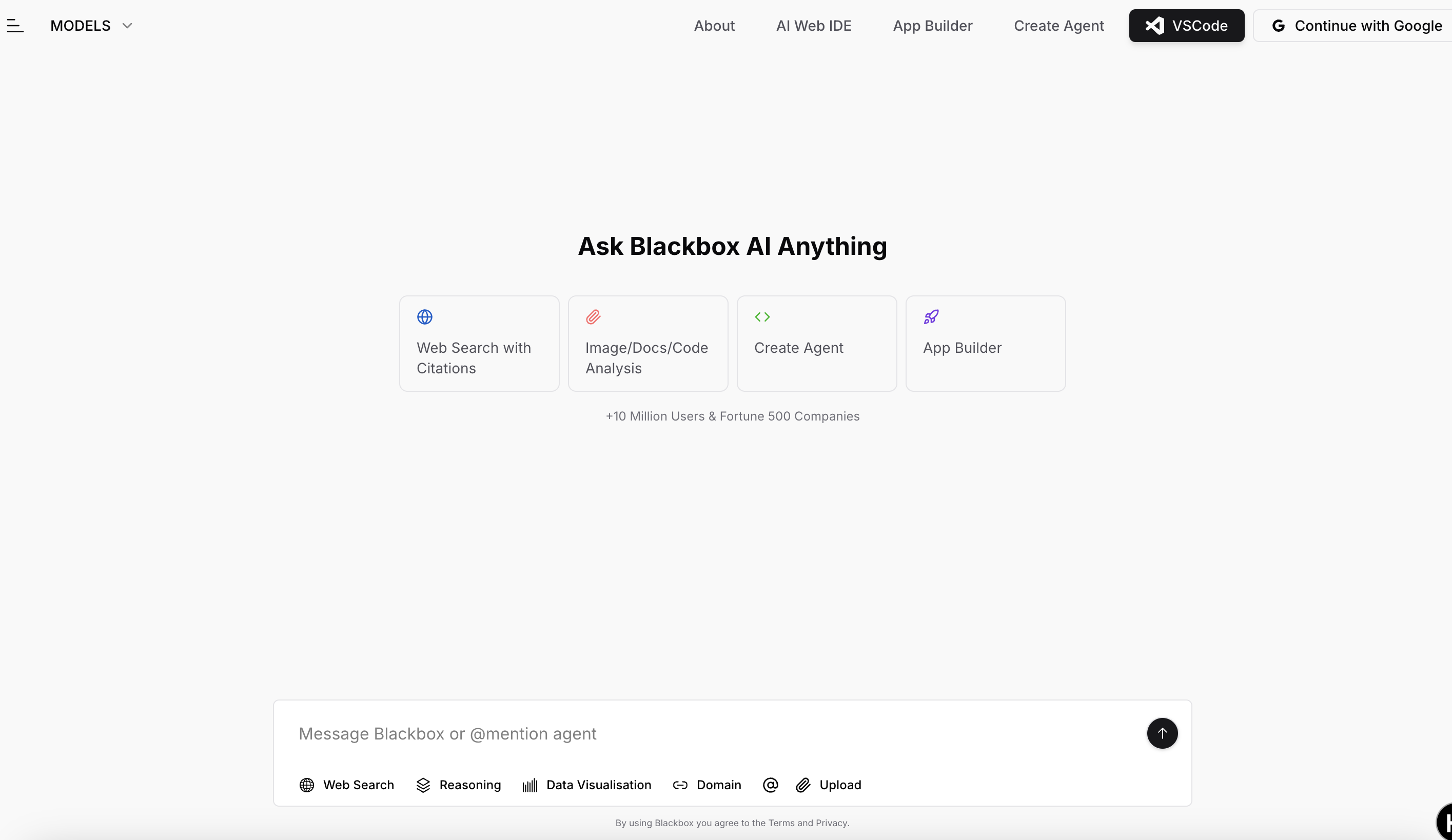The height and width of the screenshot is (840, 1452).
Task: Click 'Ask Blackbox AI Anything' heading
Action: (732, 247)
